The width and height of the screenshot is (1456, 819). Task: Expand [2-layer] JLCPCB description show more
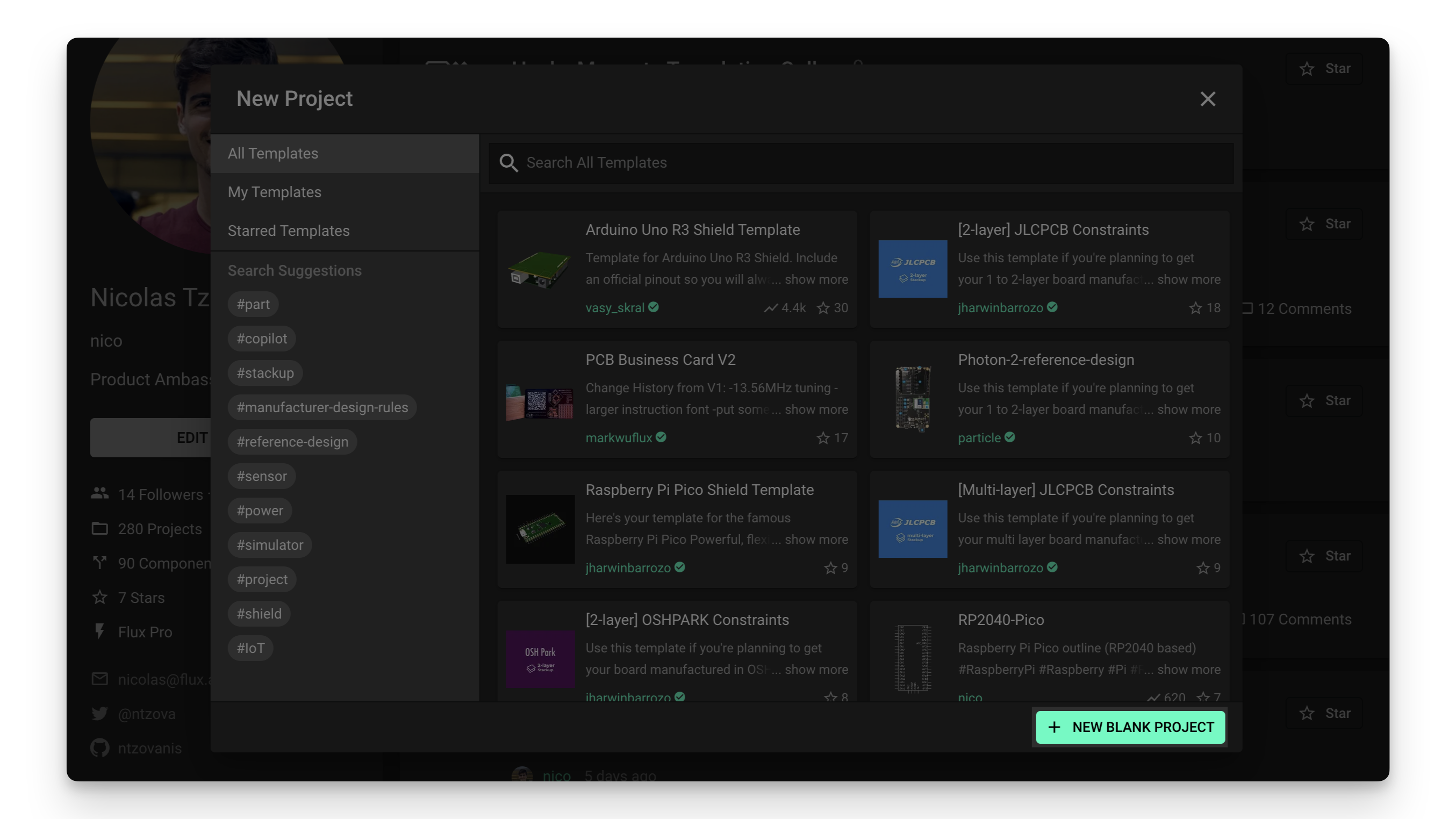[1188, 279]
